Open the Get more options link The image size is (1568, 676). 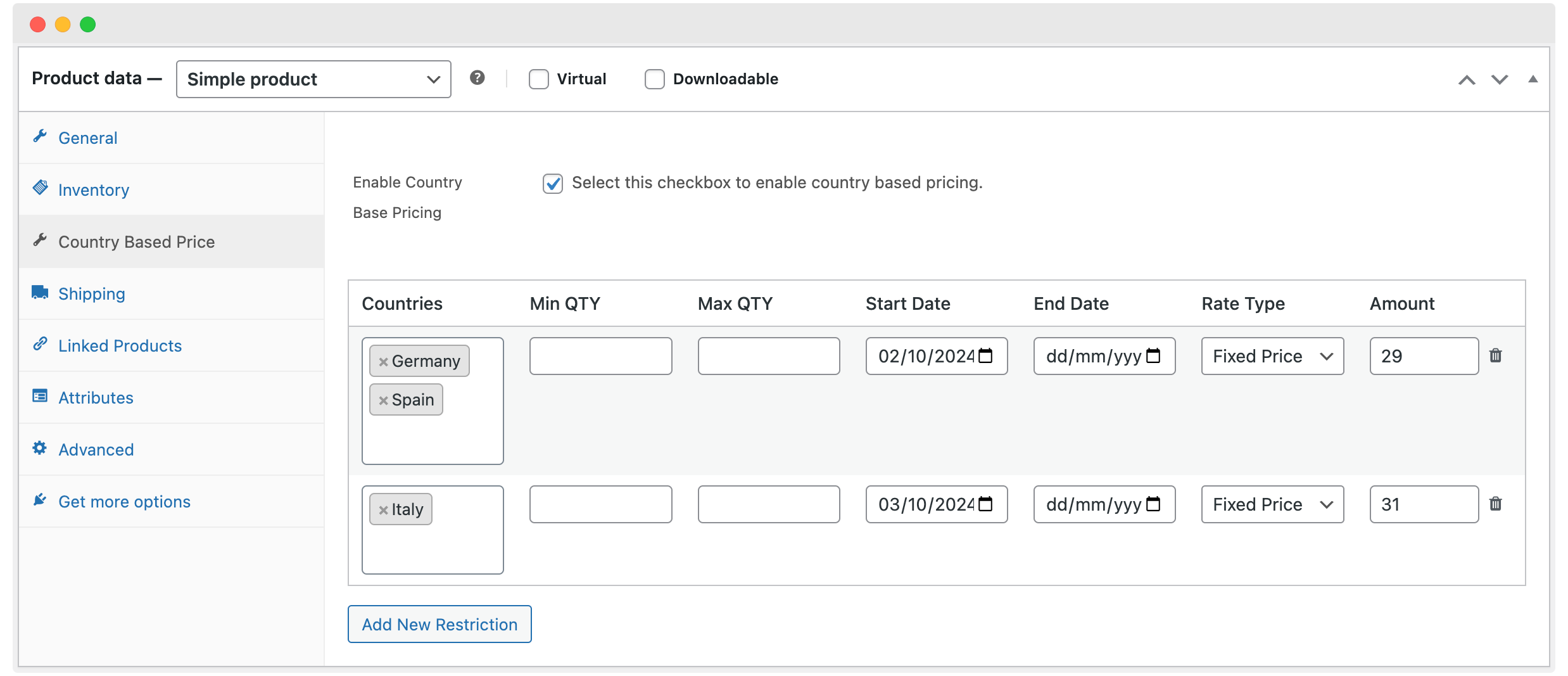tap(124, 501)
